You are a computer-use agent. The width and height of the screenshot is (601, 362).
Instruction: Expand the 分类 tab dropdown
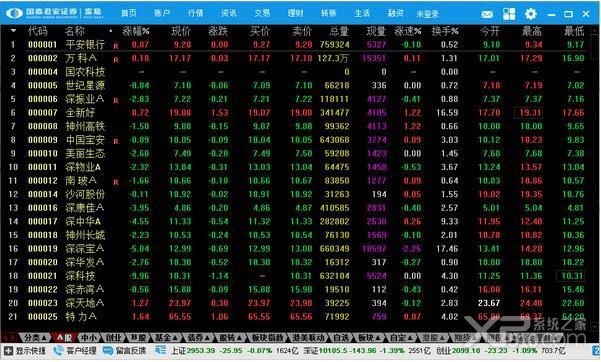click(44, 338)
